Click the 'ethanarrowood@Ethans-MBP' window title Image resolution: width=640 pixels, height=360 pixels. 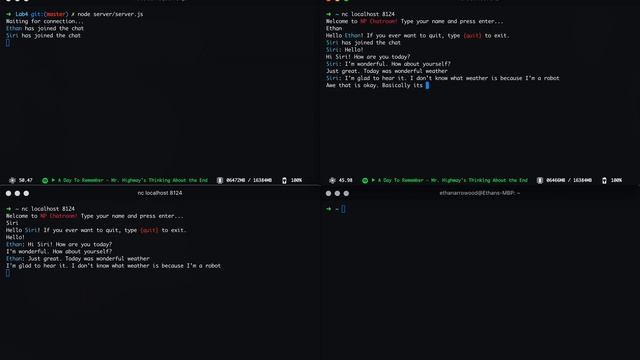pos(480,193)
